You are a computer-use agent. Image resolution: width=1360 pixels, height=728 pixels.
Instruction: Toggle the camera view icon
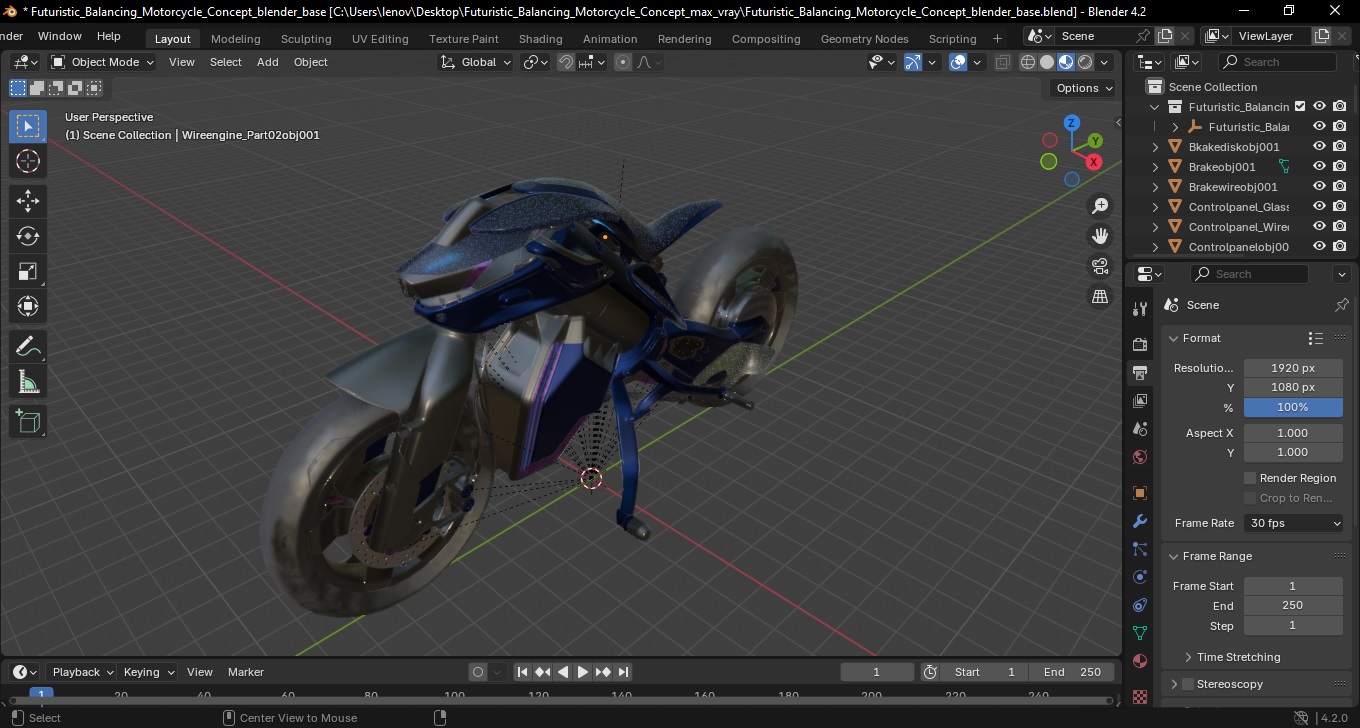(x=1100, y=266)
